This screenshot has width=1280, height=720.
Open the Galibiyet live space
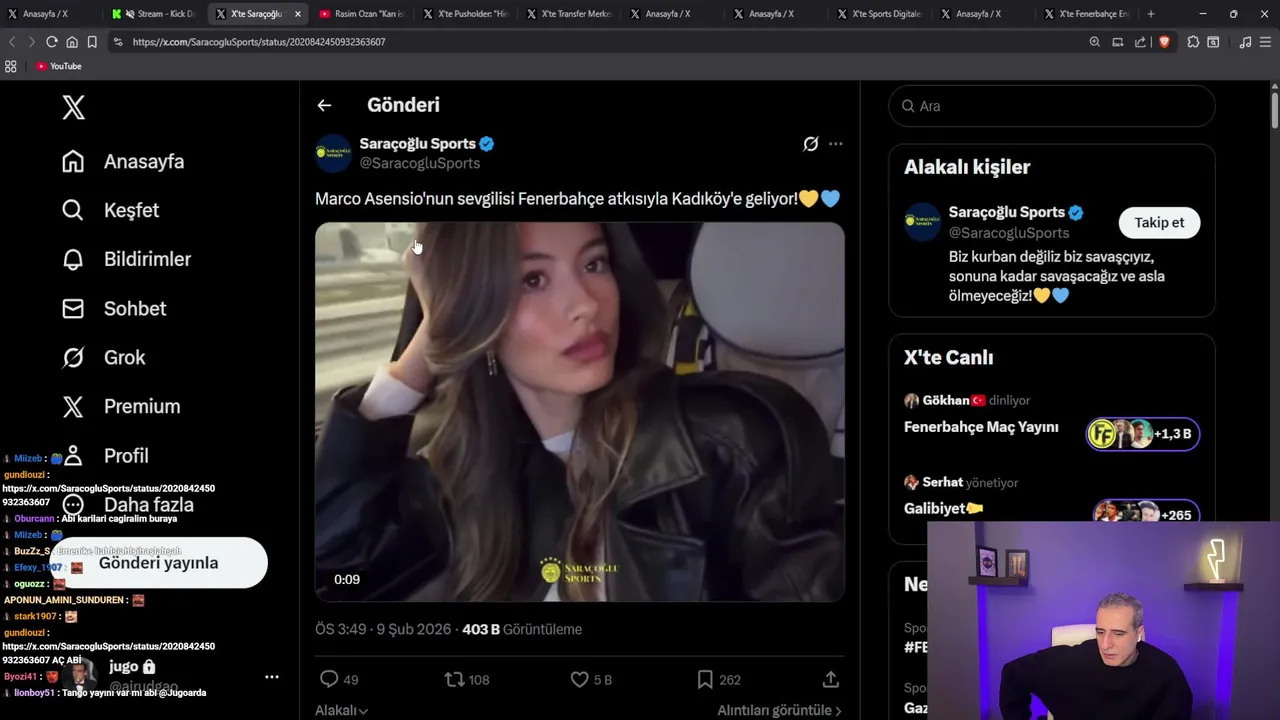tap(943, 508)
